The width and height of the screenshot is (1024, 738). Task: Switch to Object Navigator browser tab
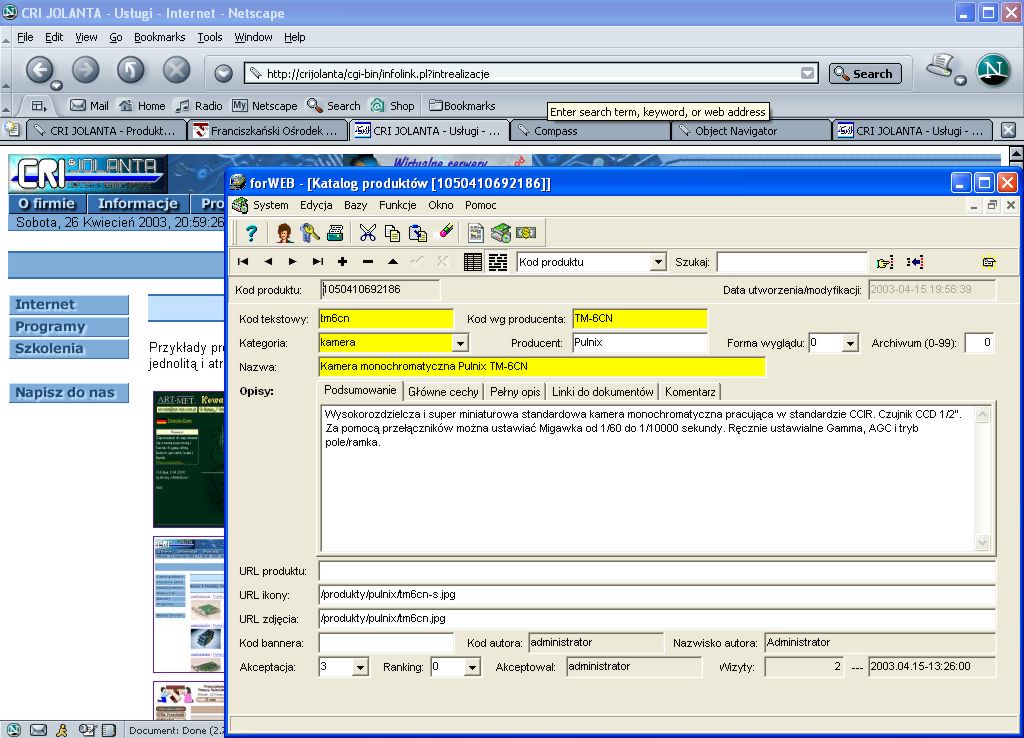pyautogui.click(x=752, y=131)
